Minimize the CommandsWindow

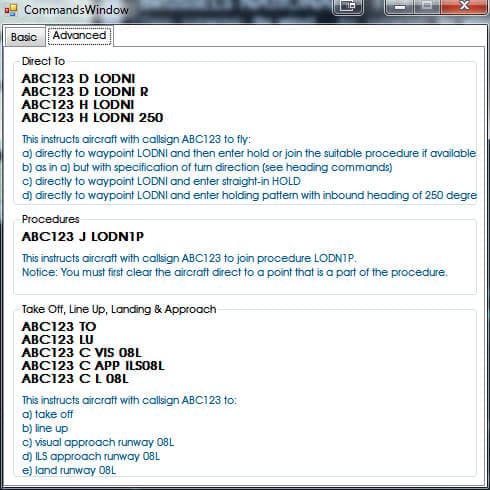point(400,7)
